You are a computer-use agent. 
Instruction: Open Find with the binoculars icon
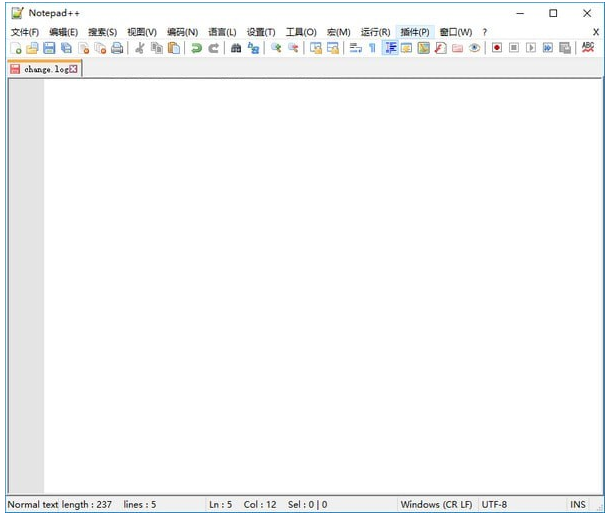(236, 48)
